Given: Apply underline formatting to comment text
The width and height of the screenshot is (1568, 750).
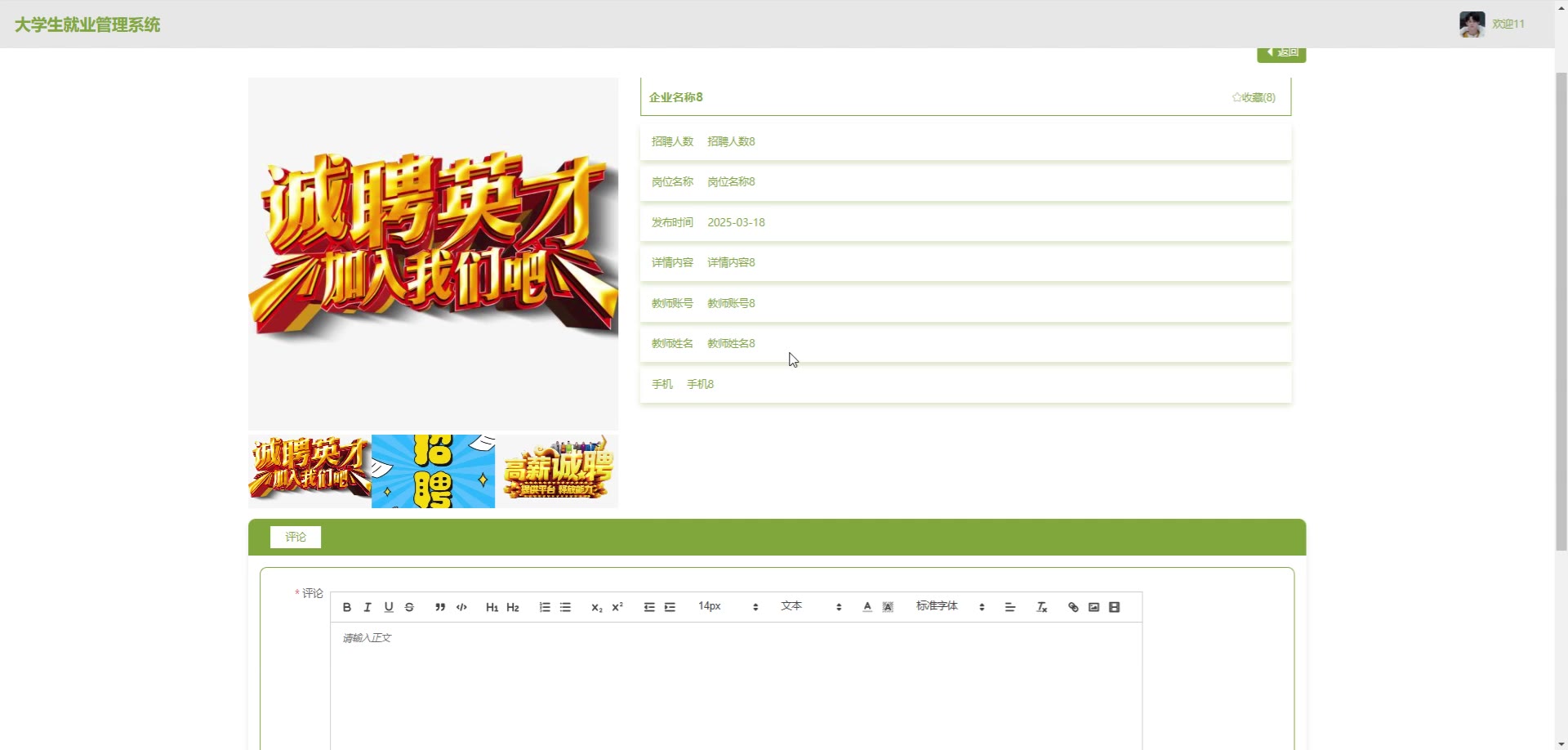Looking at the screenshot, I should [x=389, y=607].
